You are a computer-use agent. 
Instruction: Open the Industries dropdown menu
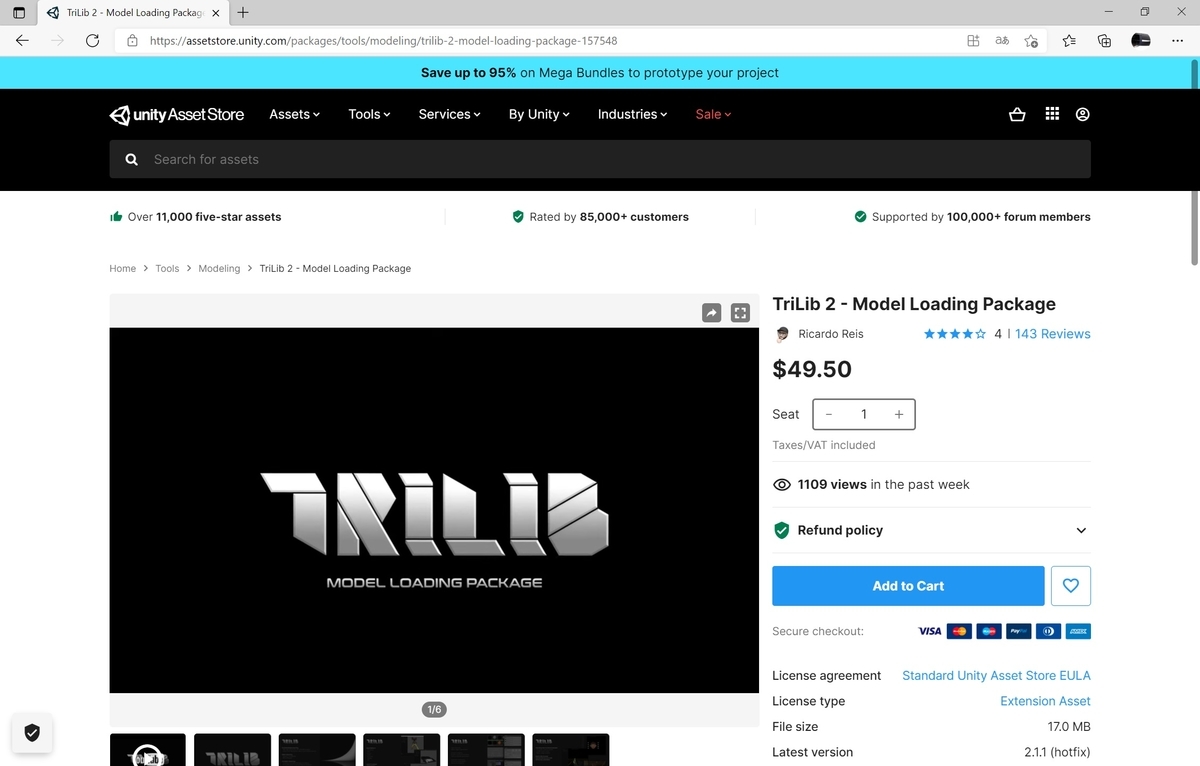[x=632, y=114]
